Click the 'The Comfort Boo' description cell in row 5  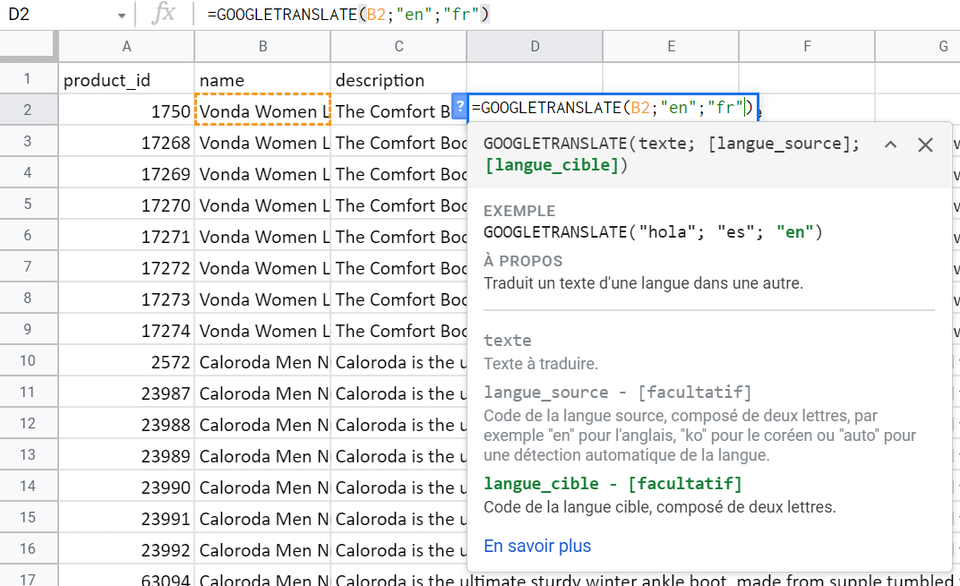click(399, 204)
